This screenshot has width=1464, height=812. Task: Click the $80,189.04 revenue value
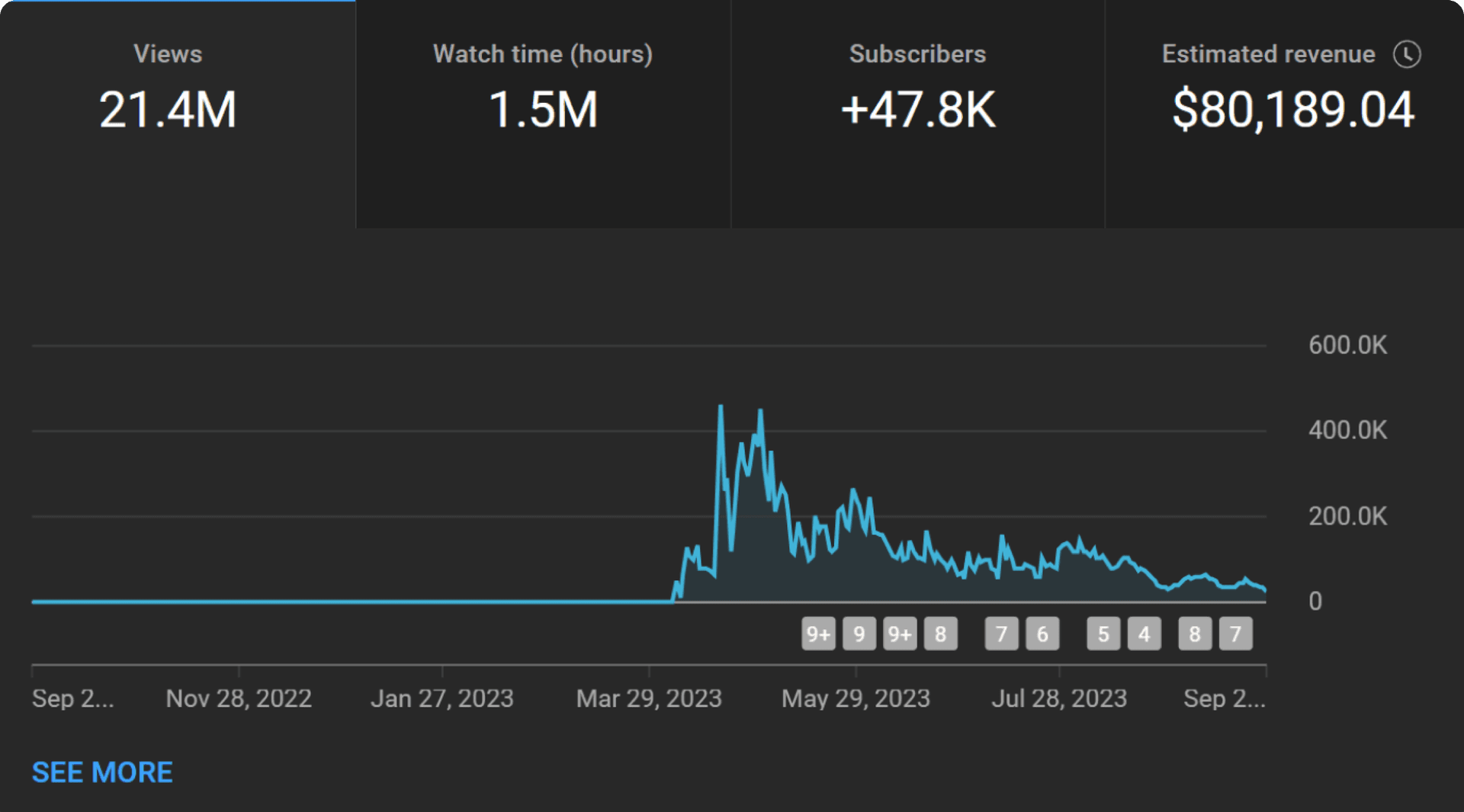(x=1294, y=110)
